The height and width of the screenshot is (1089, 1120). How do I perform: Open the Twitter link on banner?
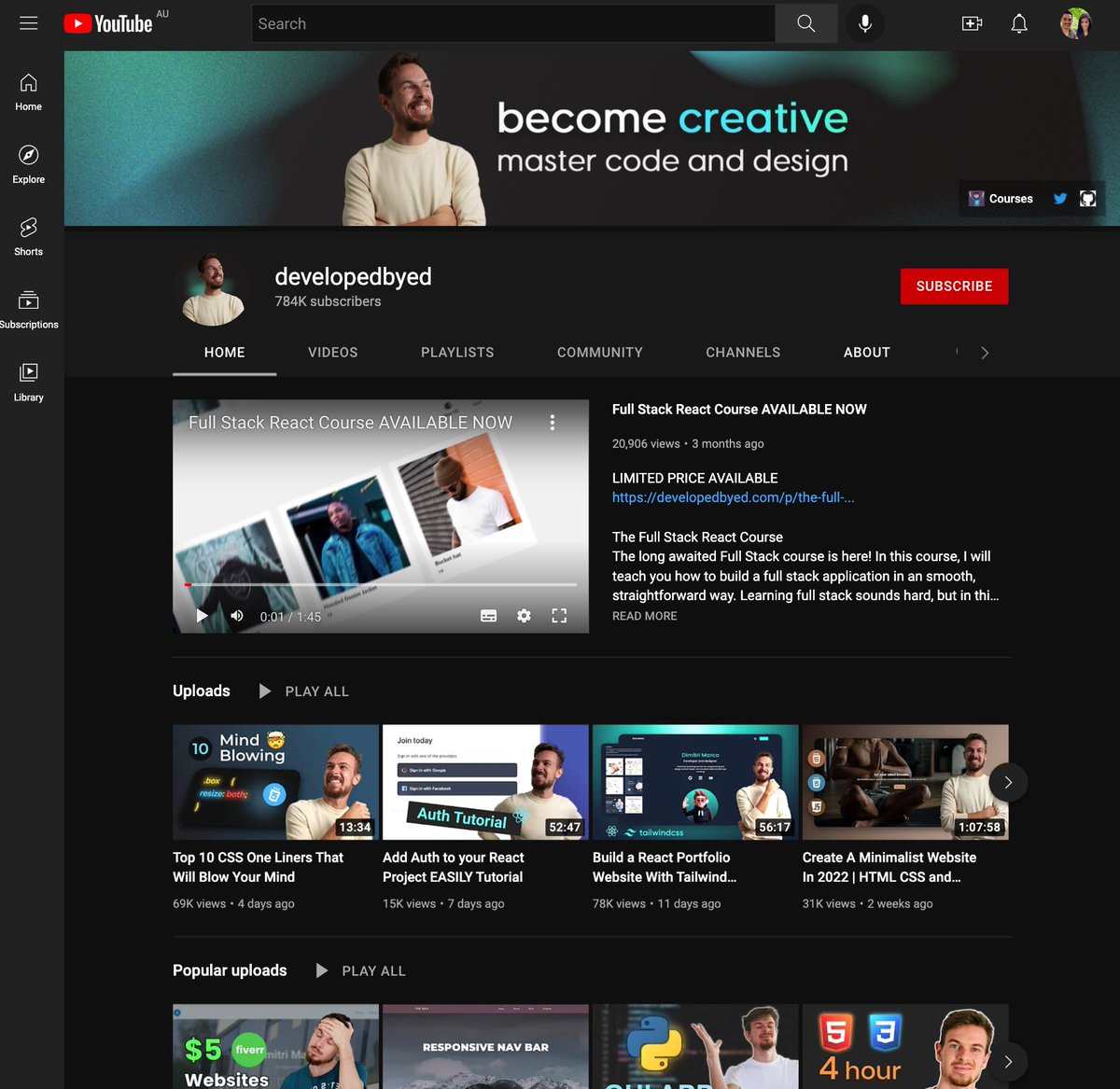tap(1060, 199)
